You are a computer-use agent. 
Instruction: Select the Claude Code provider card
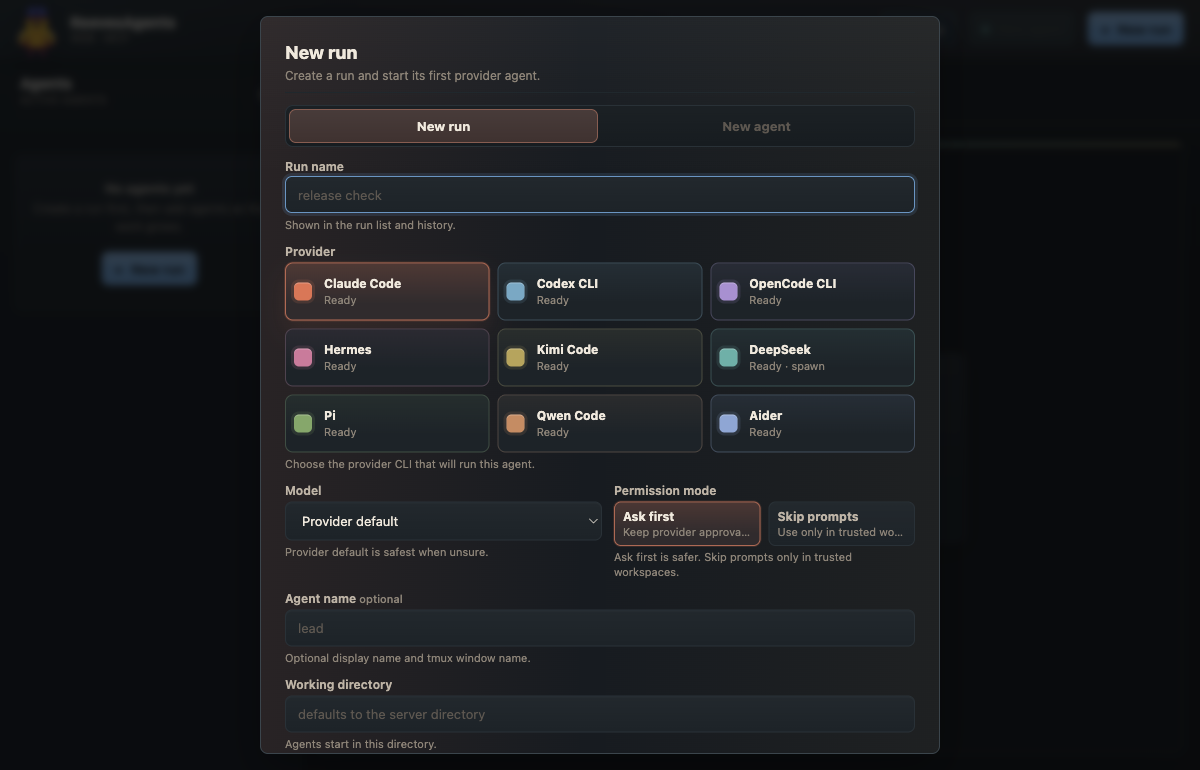[387, 291]
